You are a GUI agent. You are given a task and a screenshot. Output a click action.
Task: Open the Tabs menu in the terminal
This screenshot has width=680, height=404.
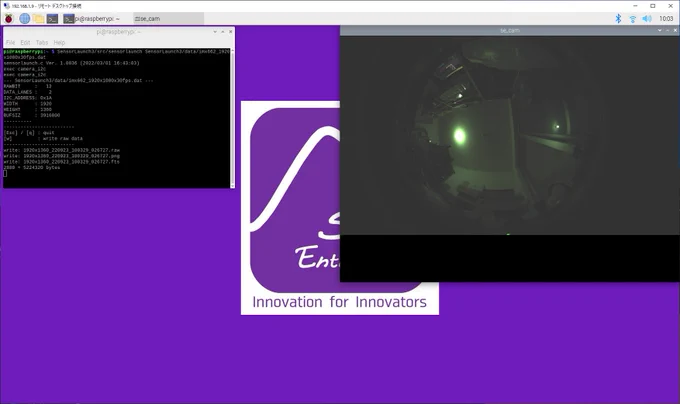[42, 42]
